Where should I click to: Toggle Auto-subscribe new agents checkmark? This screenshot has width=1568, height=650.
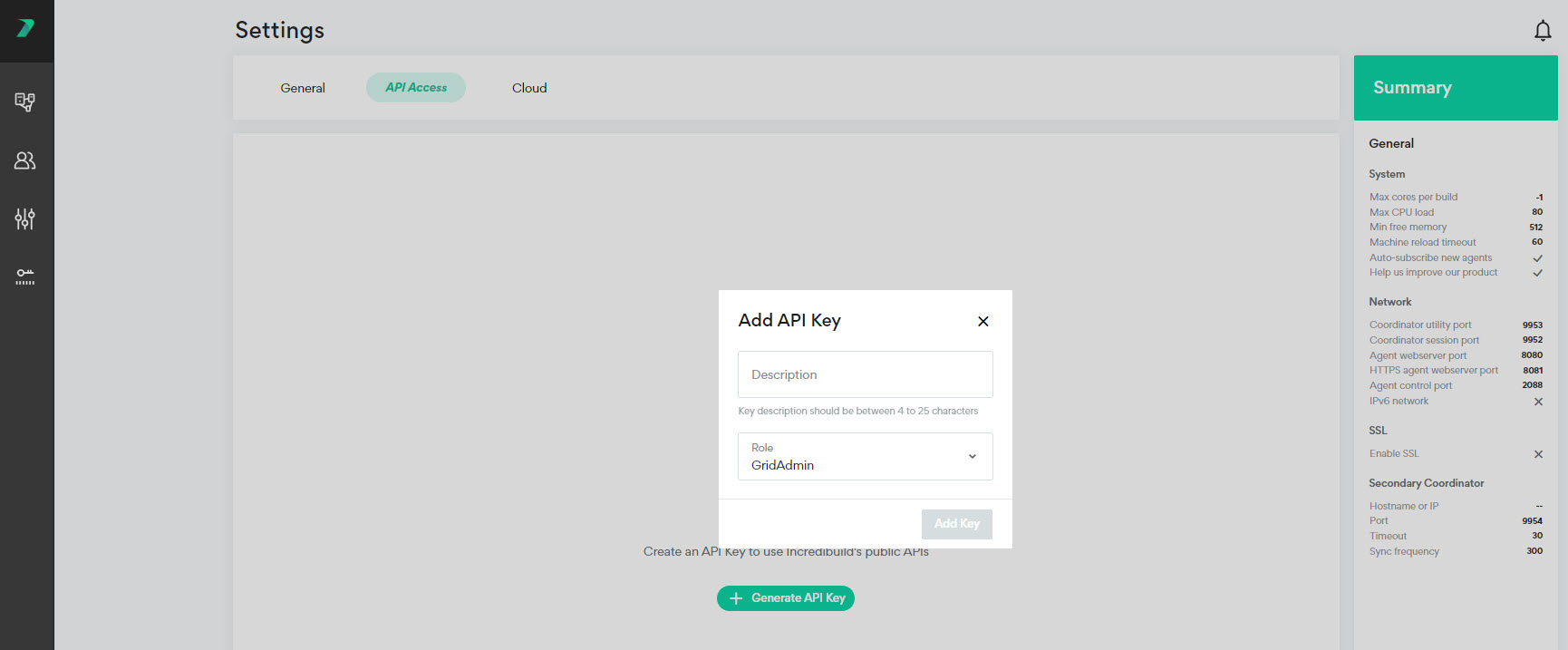[1537, 258]
